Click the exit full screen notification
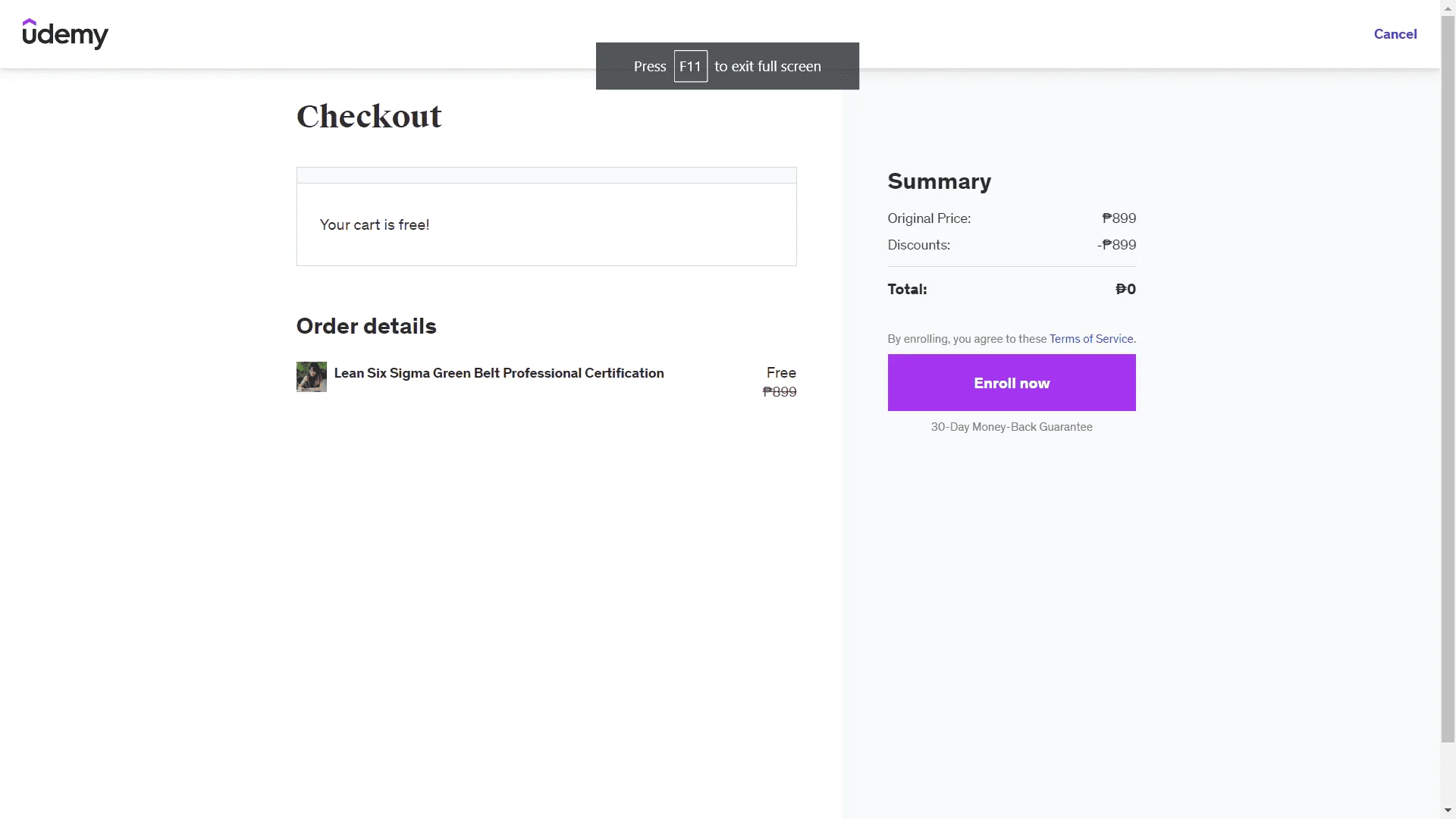Screen dimensions: 1456x819 (727, 66)
